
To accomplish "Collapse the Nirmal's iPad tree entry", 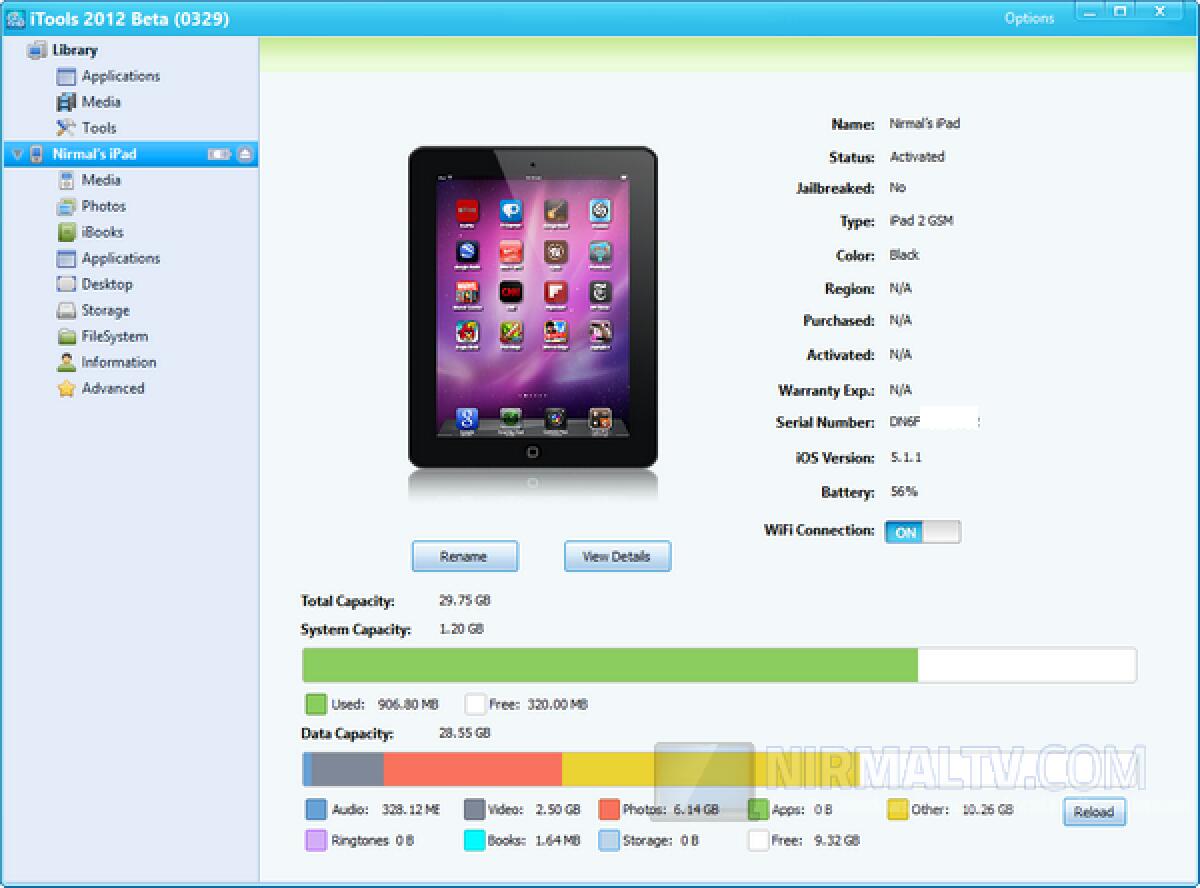I will (x=17, y=154).
